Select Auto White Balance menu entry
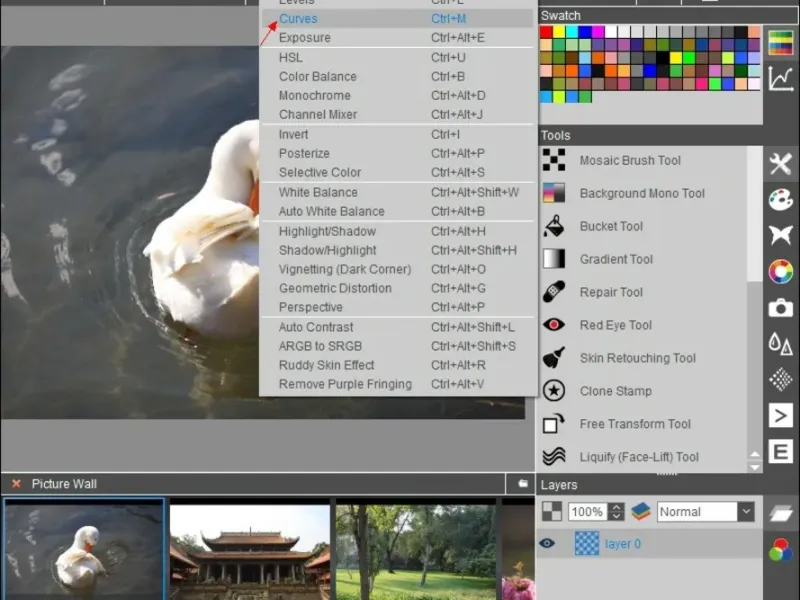800x600 pixels. tap(331, 211)
